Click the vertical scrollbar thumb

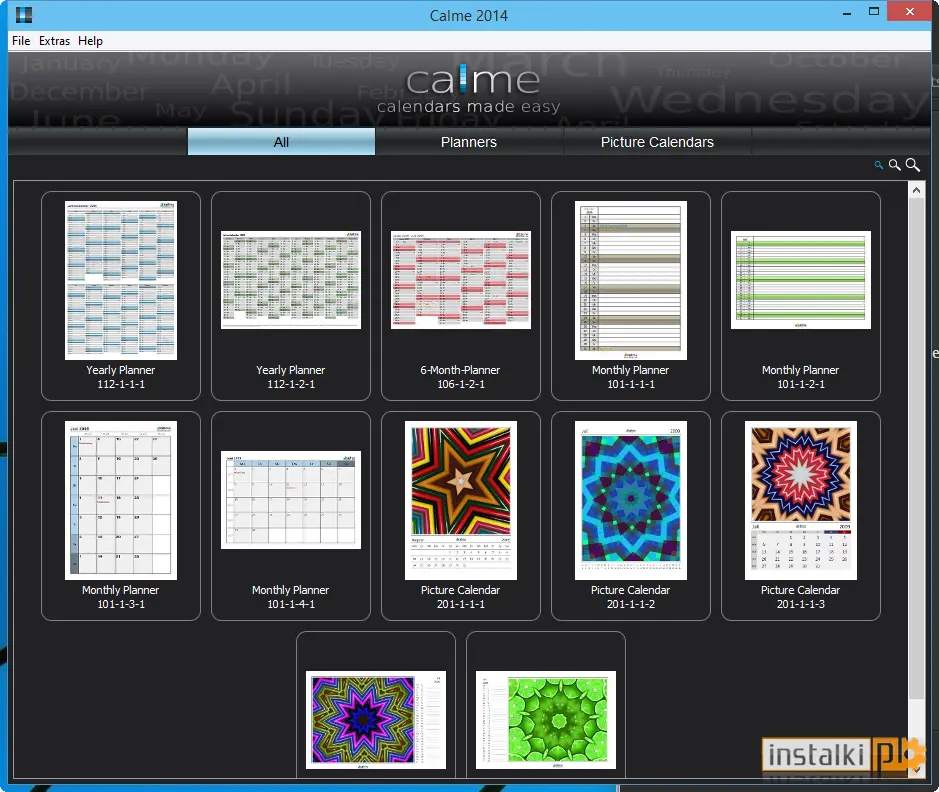tap(916, 449)
